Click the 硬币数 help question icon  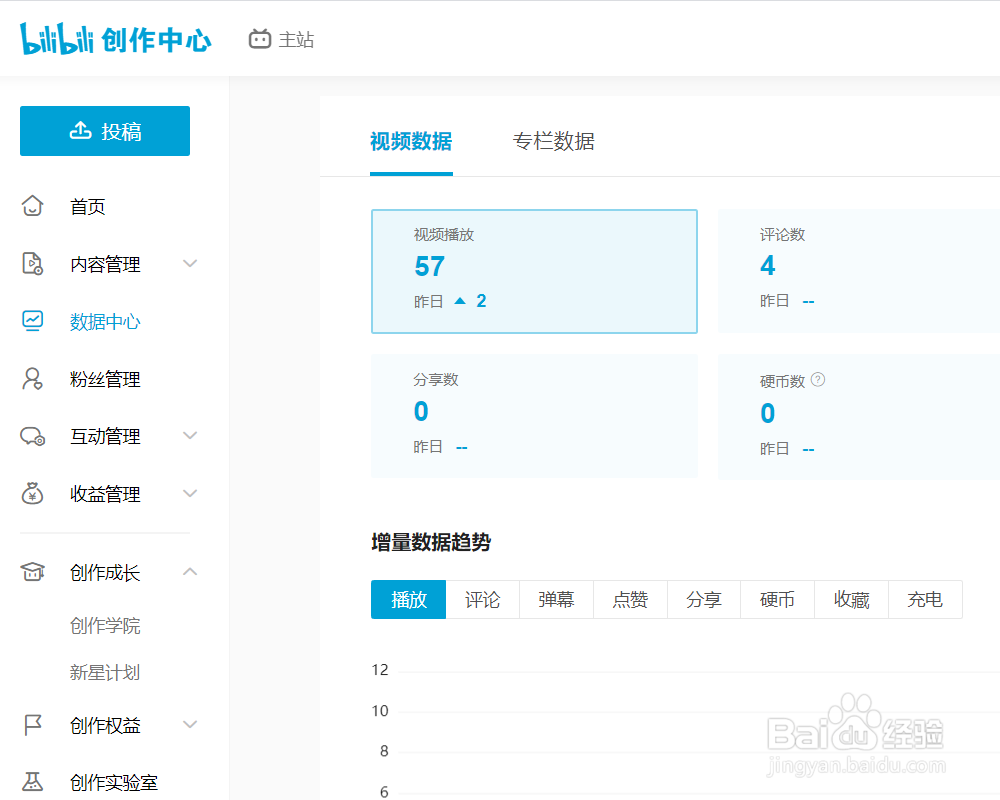(x=818, y=380)
